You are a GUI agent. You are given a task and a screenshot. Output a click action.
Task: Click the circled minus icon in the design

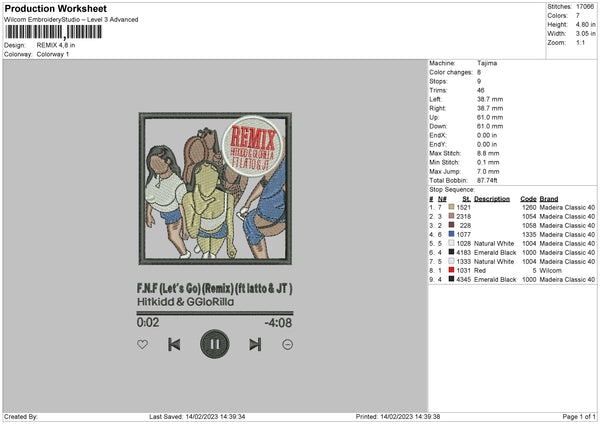pos(287,344)
